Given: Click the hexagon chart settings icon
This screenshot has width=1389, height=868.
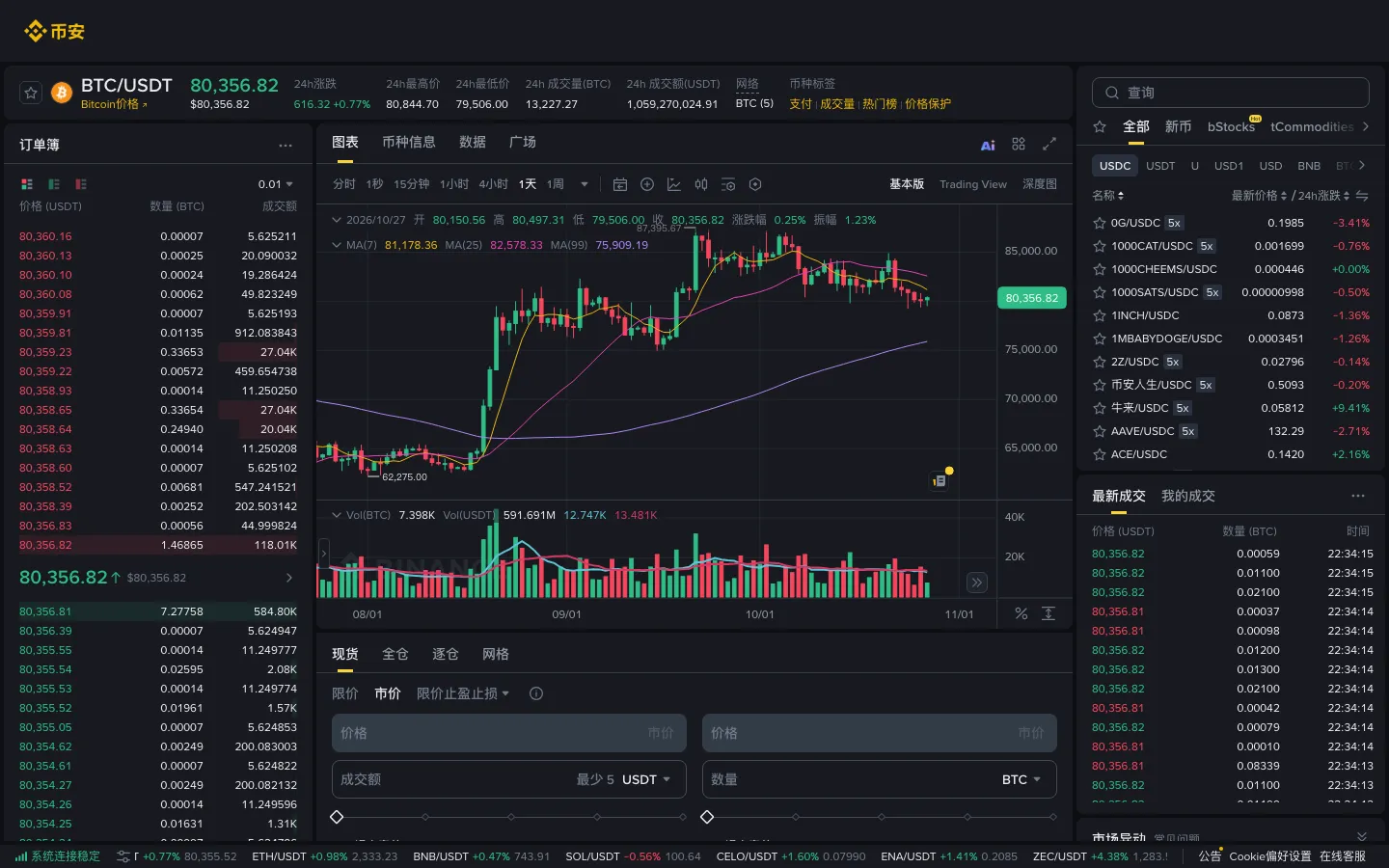Looking at the screenshot, I should click(755, 184).
